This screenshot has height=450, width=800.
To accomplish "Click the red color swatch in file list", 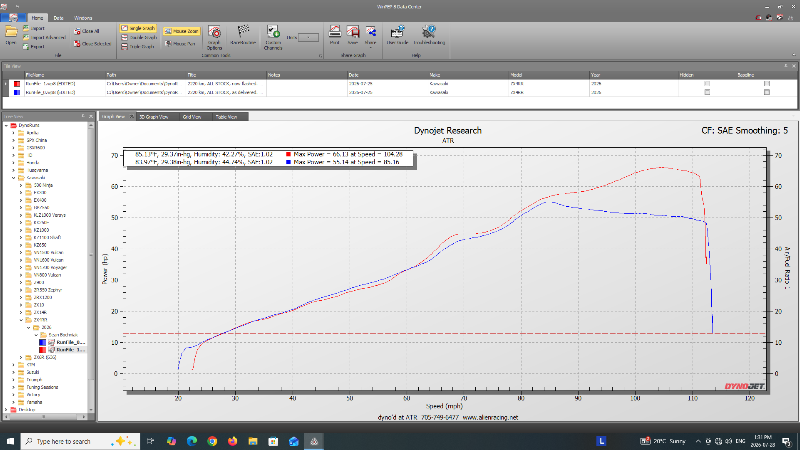I will pos(17,84).
